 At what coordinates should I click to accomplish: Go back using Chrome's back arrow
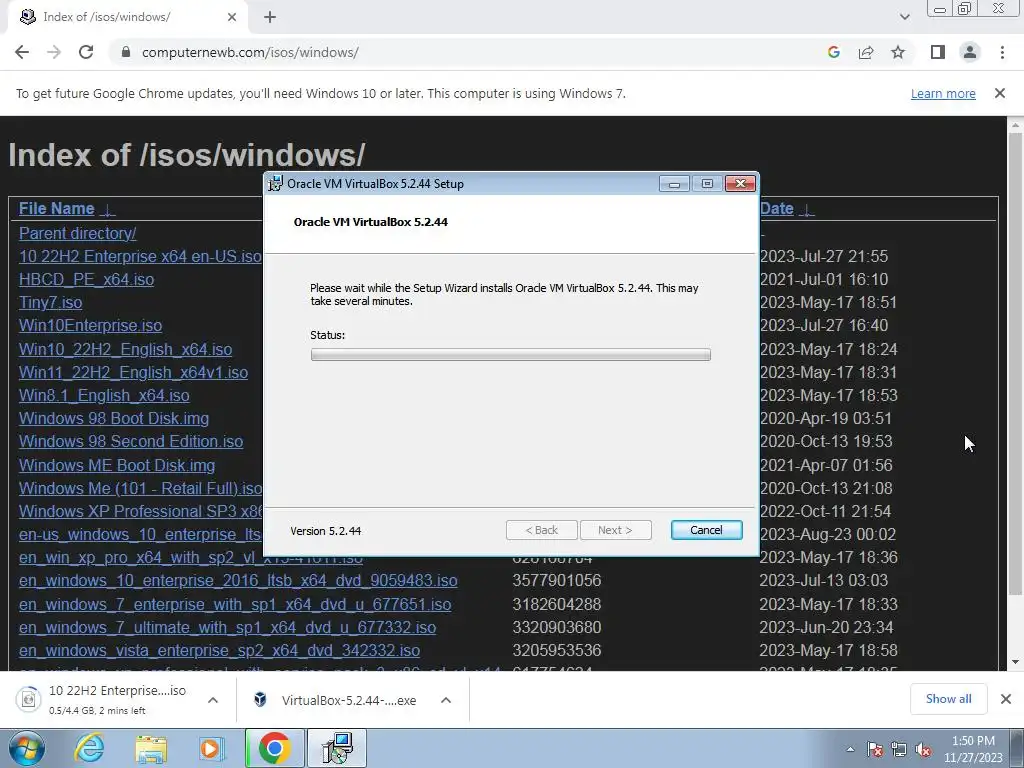tap(22, 52)
